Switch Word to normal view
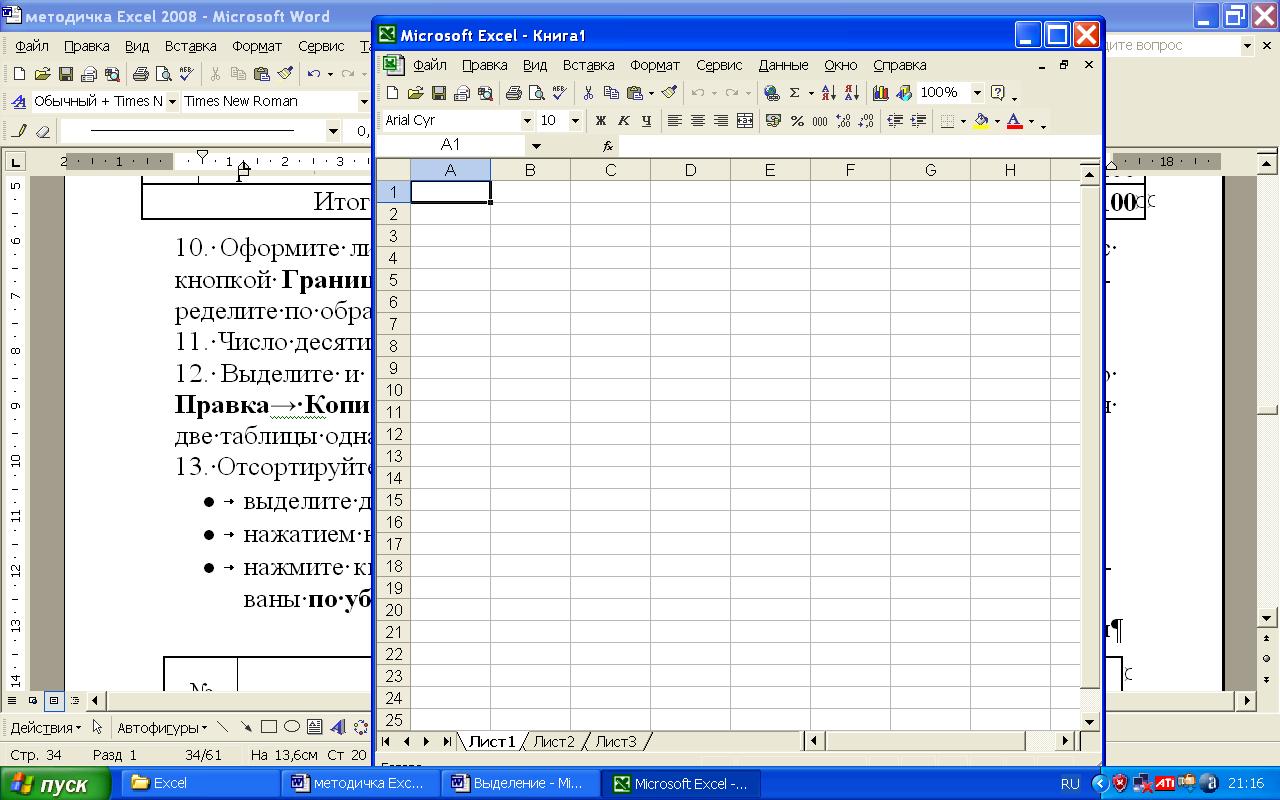1280x800 pixels. [12, 701]
